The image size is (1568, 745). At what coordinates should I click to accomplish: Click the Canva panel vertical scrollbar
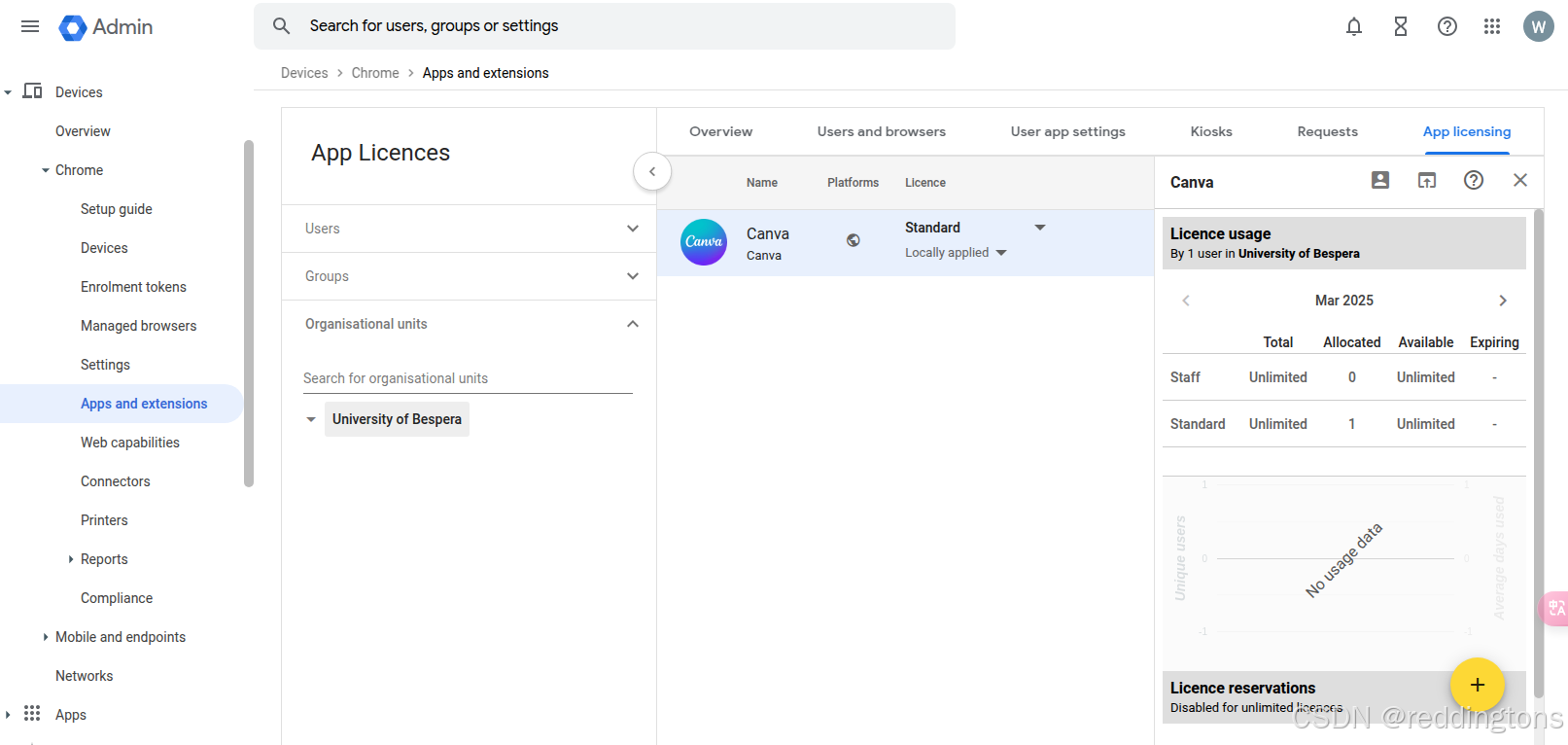(1538, 452)
